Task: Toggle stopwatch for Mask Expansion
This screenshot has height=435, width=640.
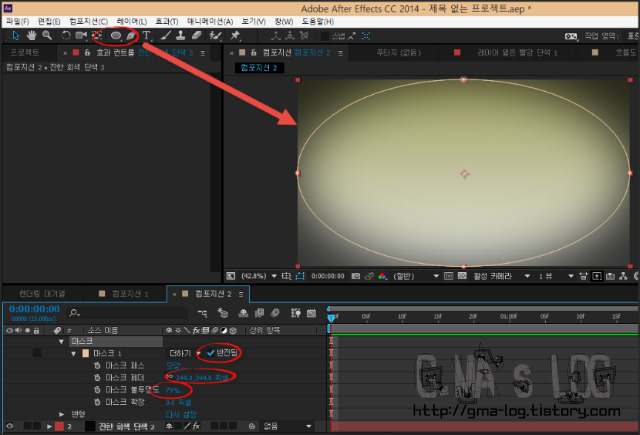Action: point(97,402)
